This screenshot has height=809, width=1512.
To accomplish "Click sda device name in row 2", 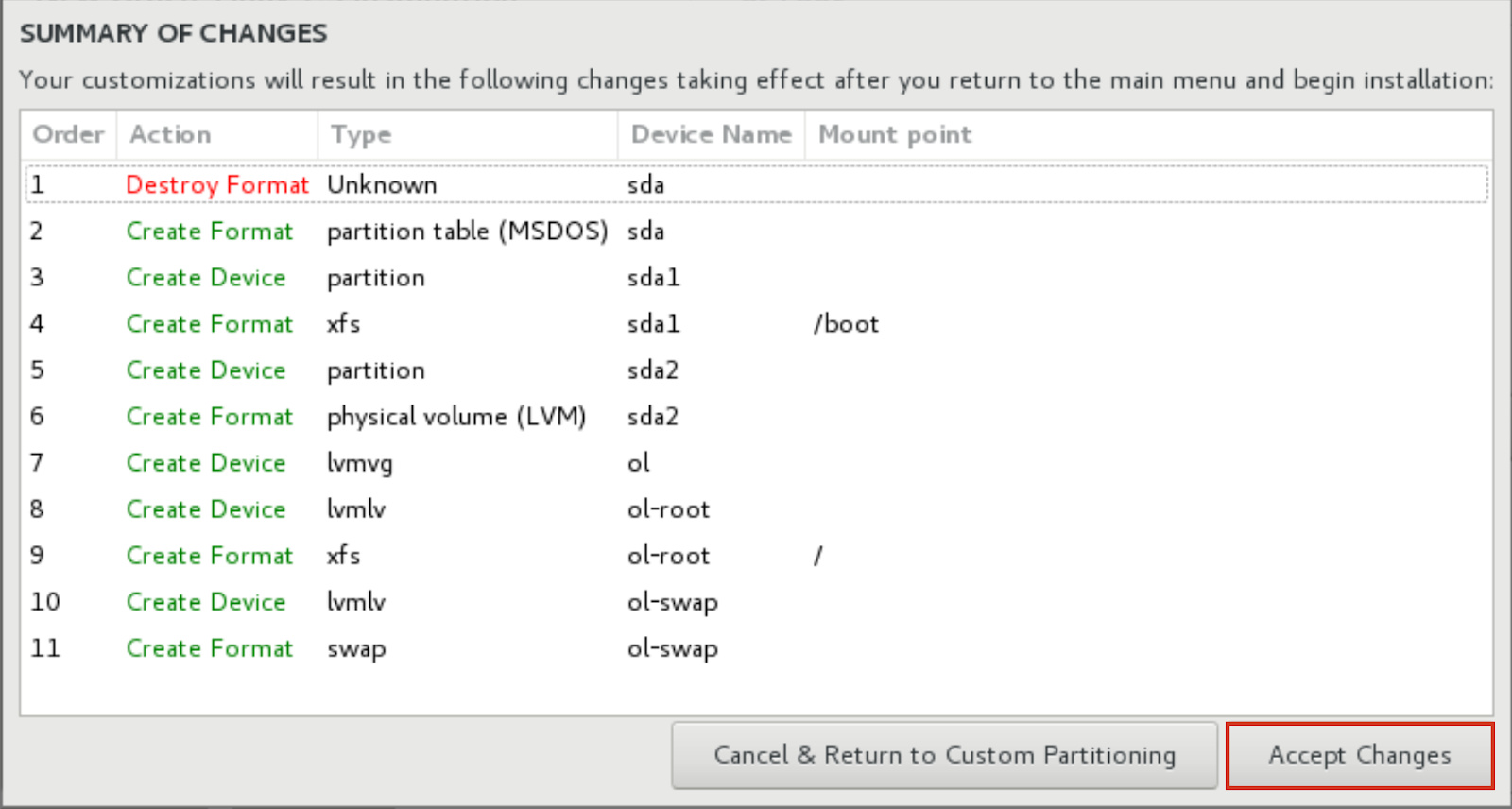I will [645, 231].
